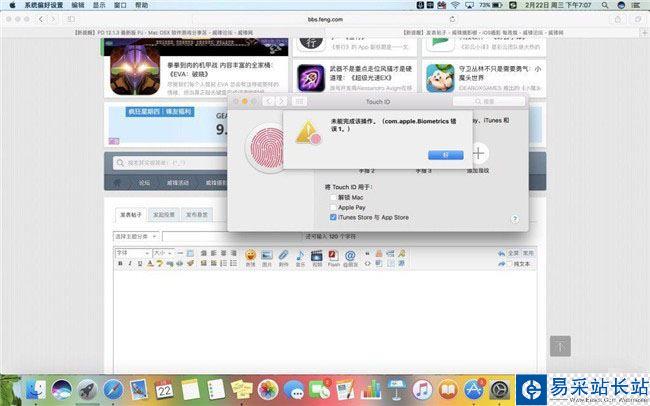Open the 帮助 menu
Viewport: 650px width, 406px height.
coord(141,5)
